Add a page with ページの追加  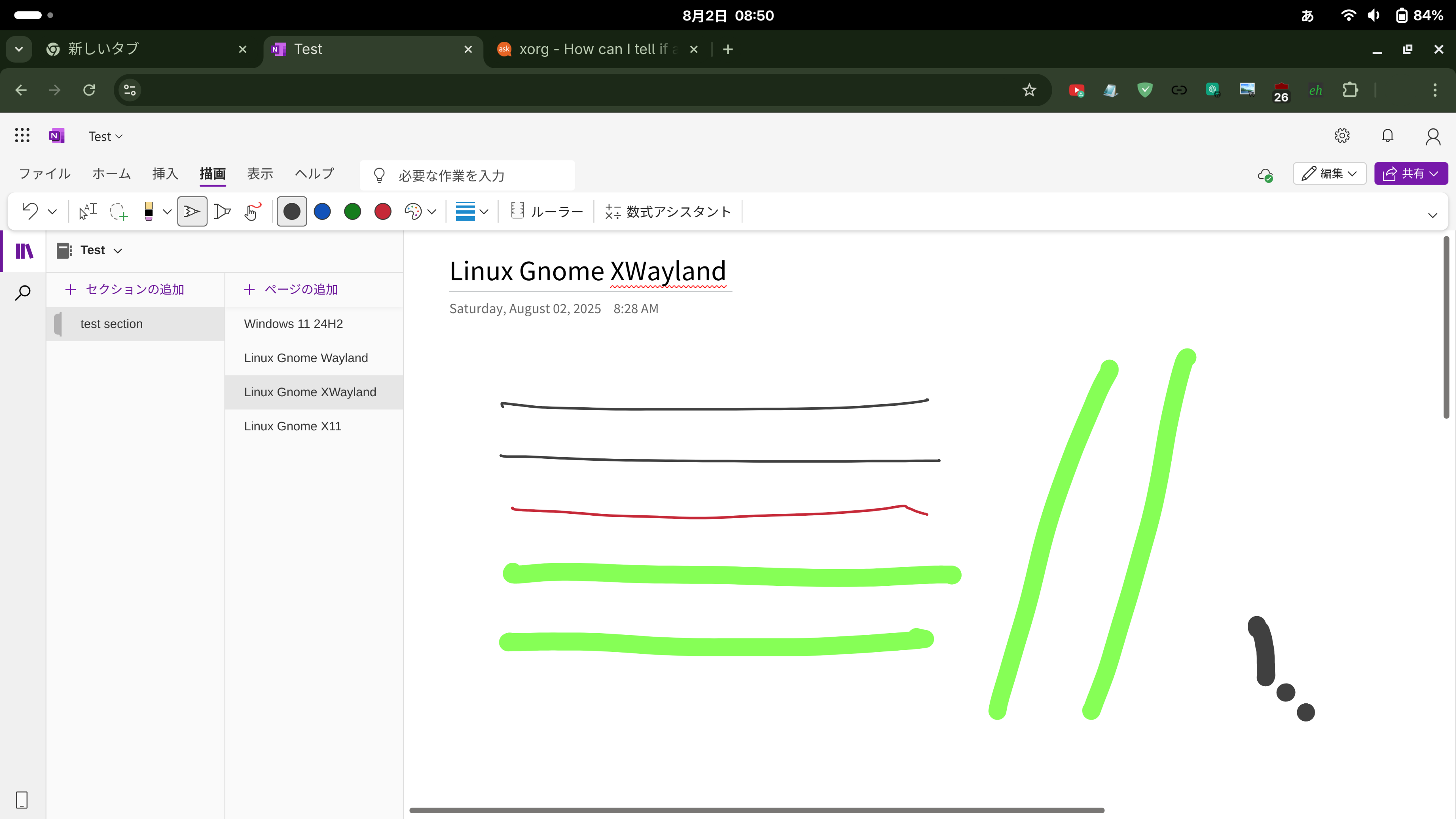[x=291, y=289]
